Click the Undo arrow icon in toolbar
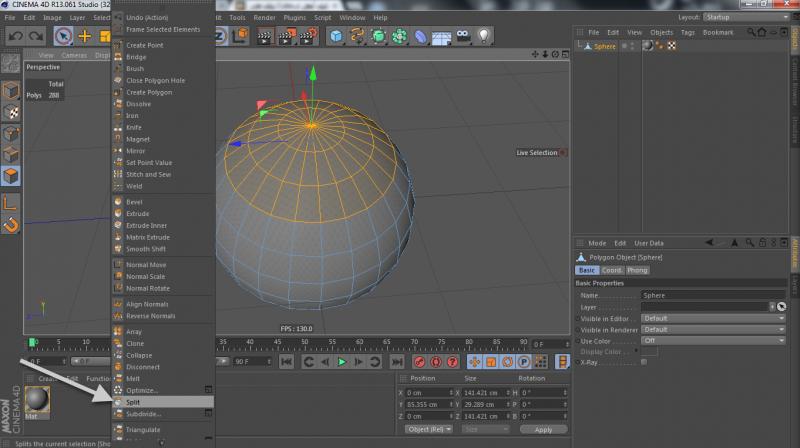The image size is (800, 448). [x=15, y=36]
